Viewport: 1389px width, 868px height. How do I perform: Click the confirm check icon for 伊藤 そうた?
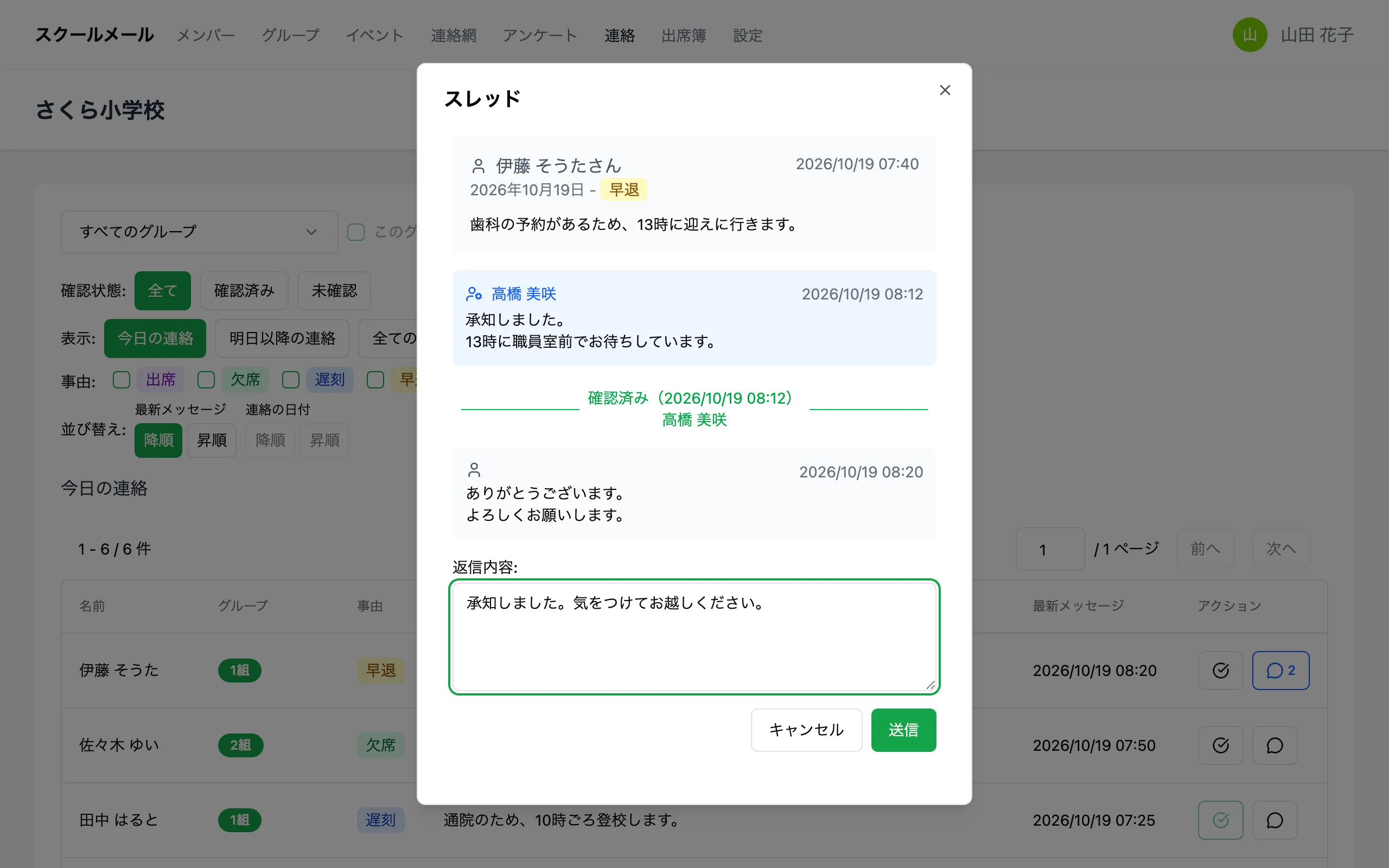click(1220, 670)
